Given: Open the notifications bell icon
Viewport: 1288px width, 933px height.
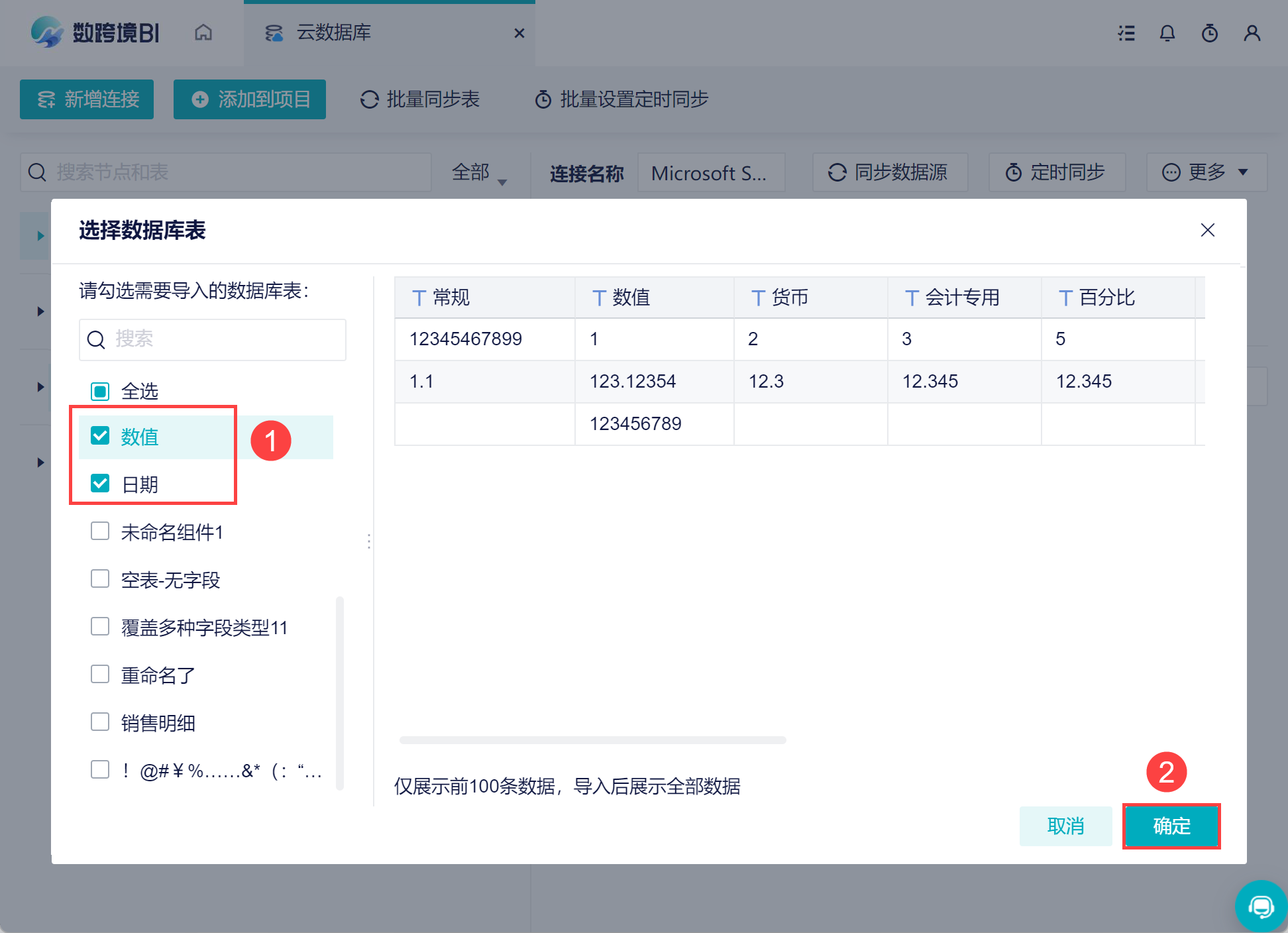Looking at the screenshot, I should click(1167, 33).
